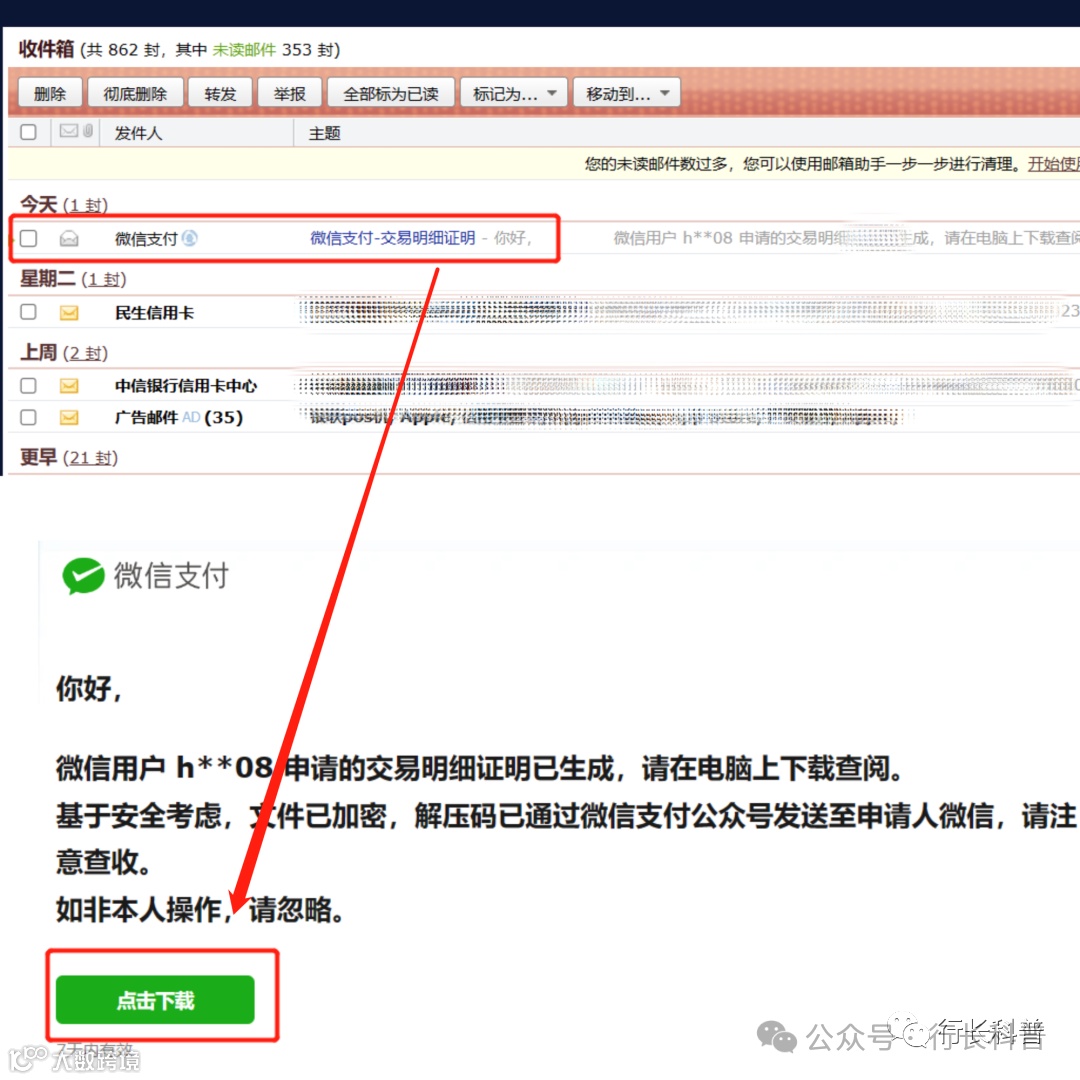This screenshot has height=1080, width=1080.
Task: Click the 中信银行信用卡中心 sender name
Action: coord(186,386)
